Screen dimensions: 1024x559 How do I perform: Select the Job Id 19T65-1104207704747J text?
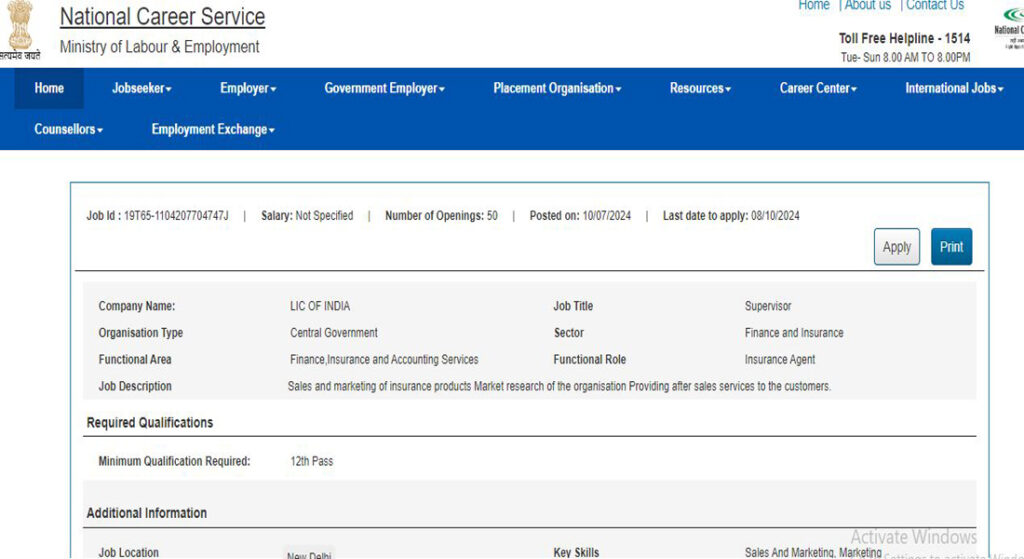click(157, 216)
